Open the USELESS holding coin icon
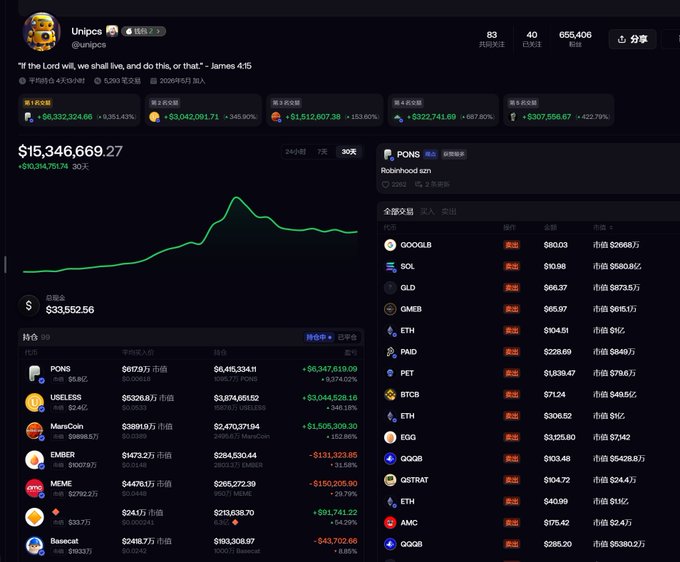The height and width of the screenshot is (562, 680). (35, 402)
